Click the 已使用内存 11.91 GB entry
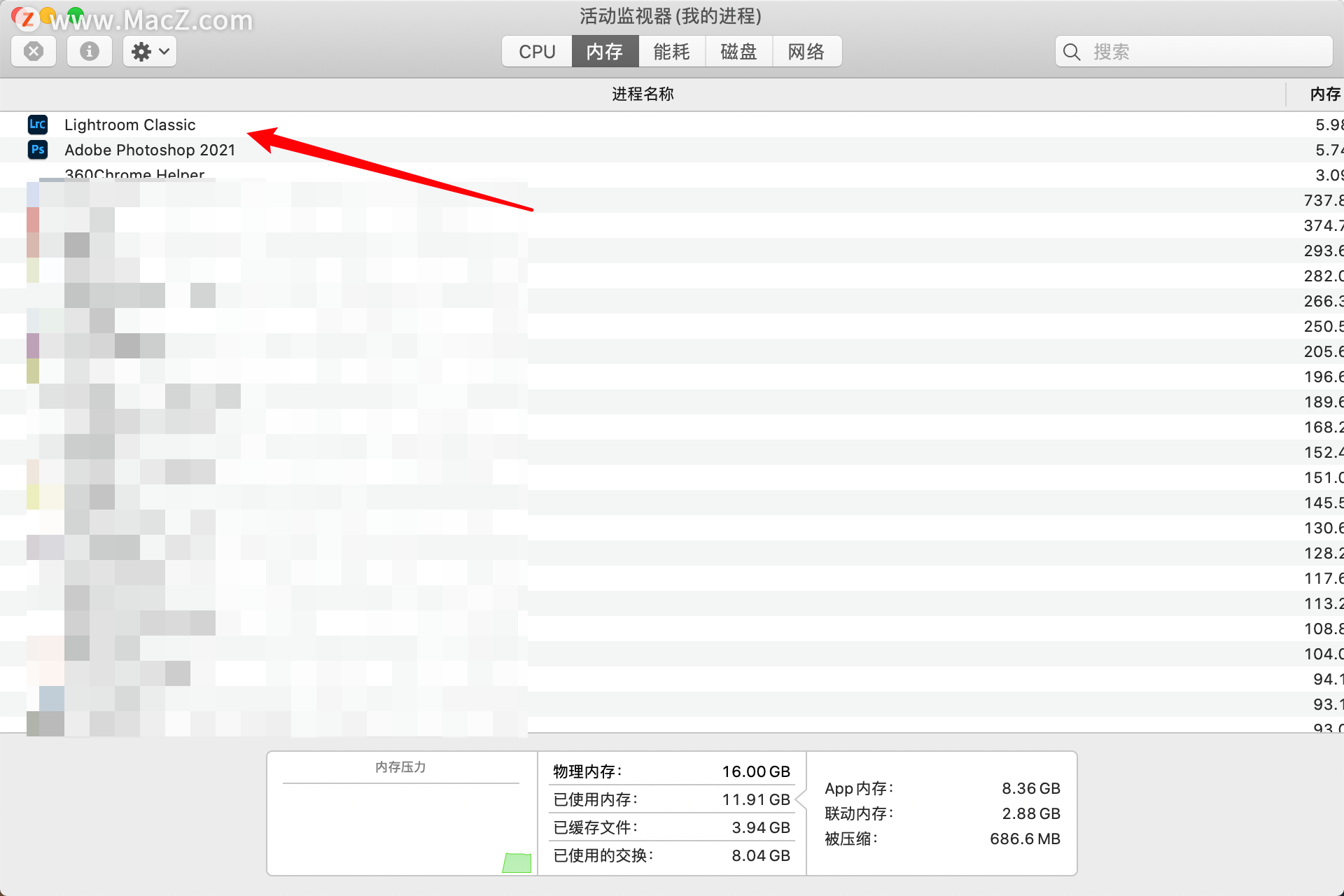1344x896 pixels. click(671, 799)
